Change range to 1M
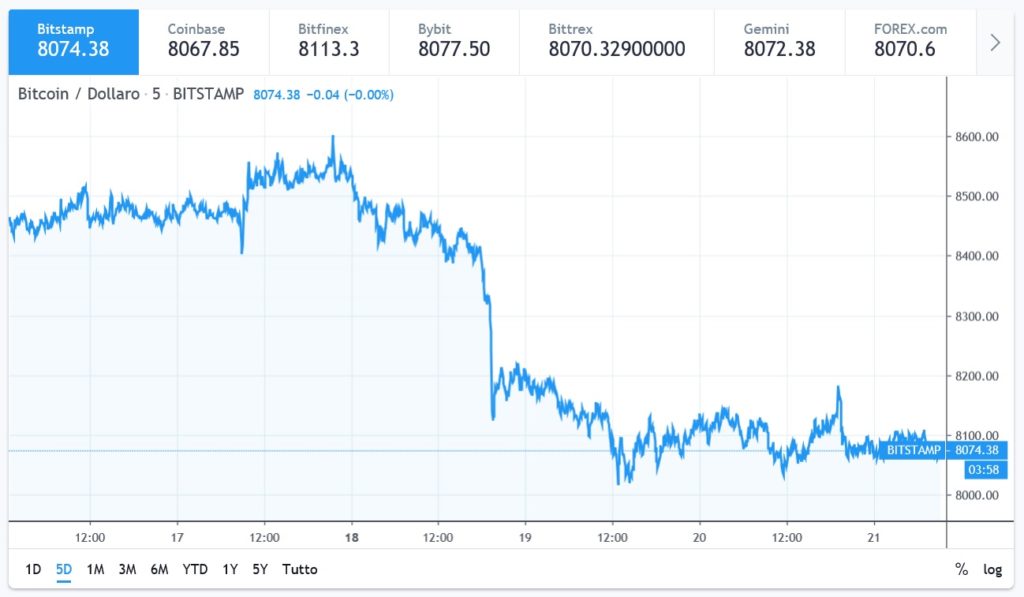 point(95,569)
